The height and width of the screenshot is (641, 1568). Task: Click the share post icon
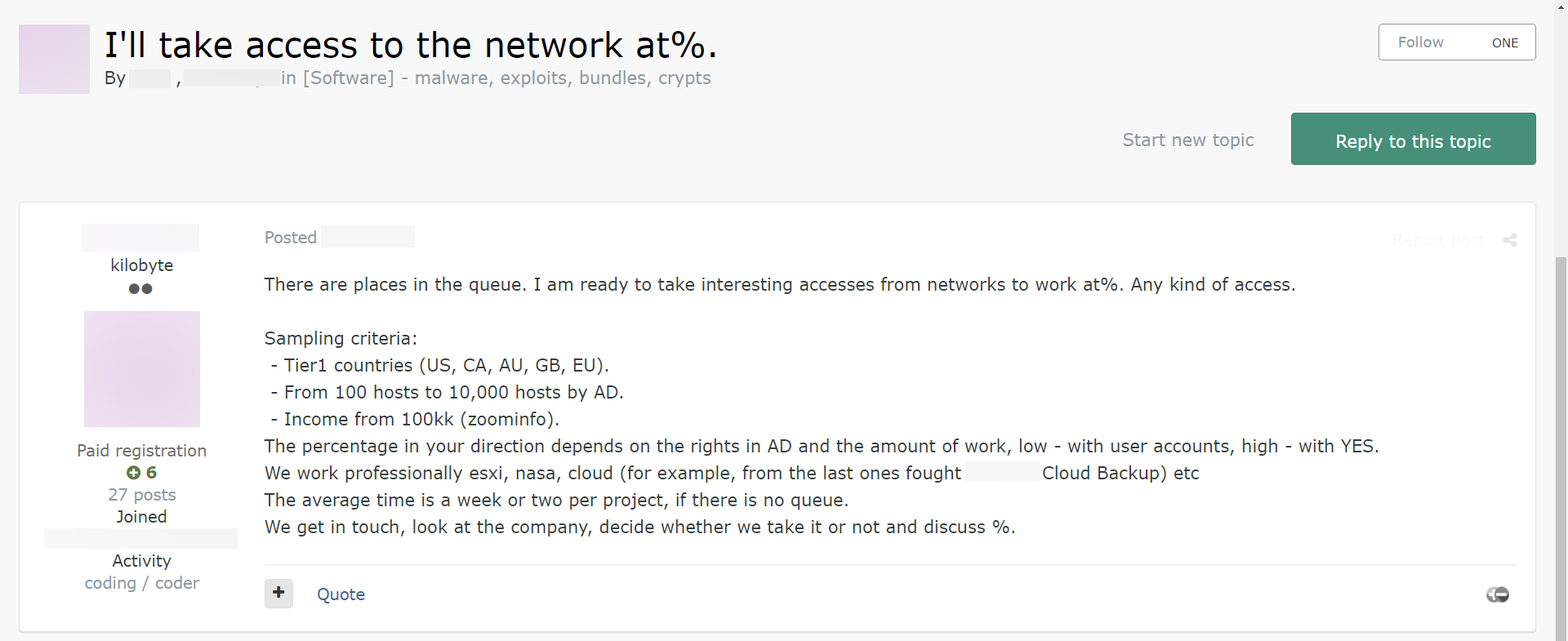[x=1510, y=240]
